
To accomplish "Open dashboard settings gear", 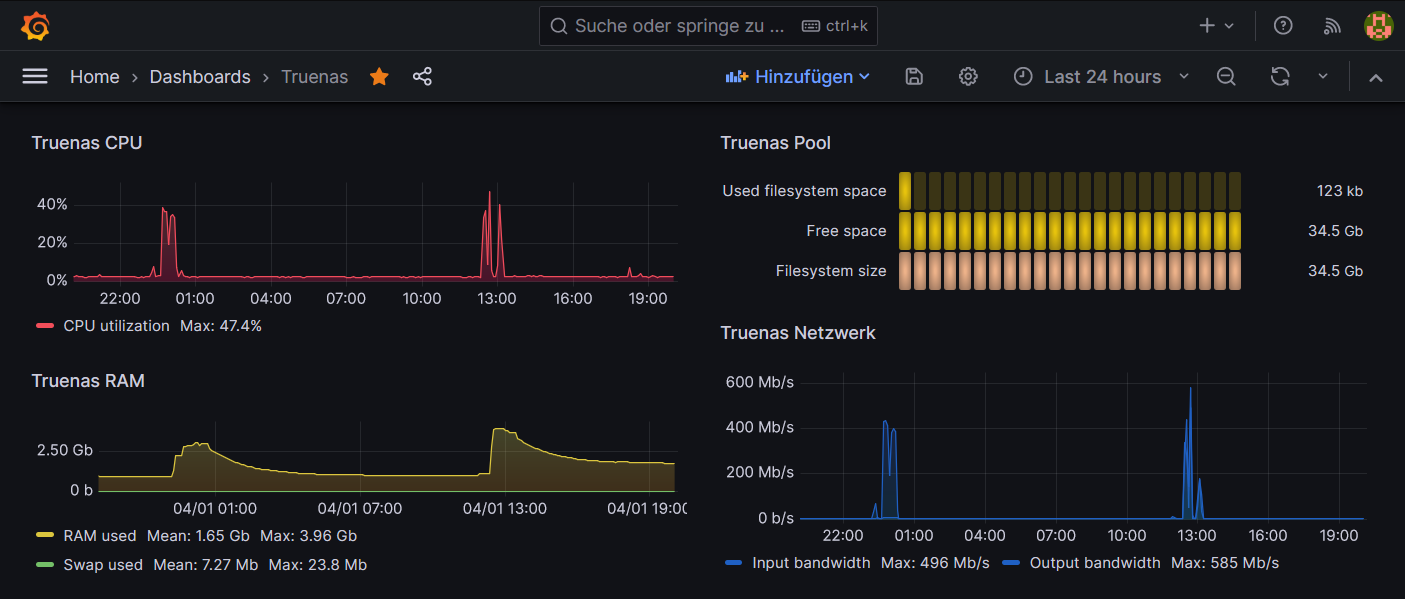I will click(968, 77).
